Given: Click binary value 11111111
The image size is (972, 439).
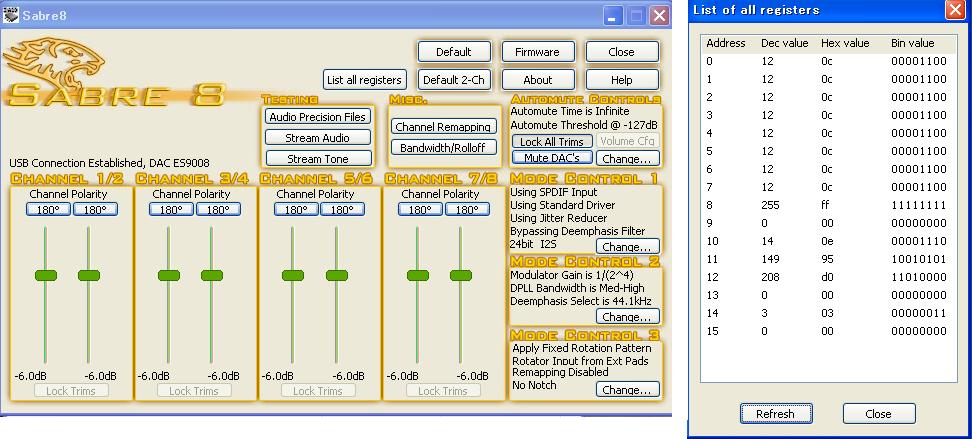Looking at the screenshot, I should [x=919, y=205].
